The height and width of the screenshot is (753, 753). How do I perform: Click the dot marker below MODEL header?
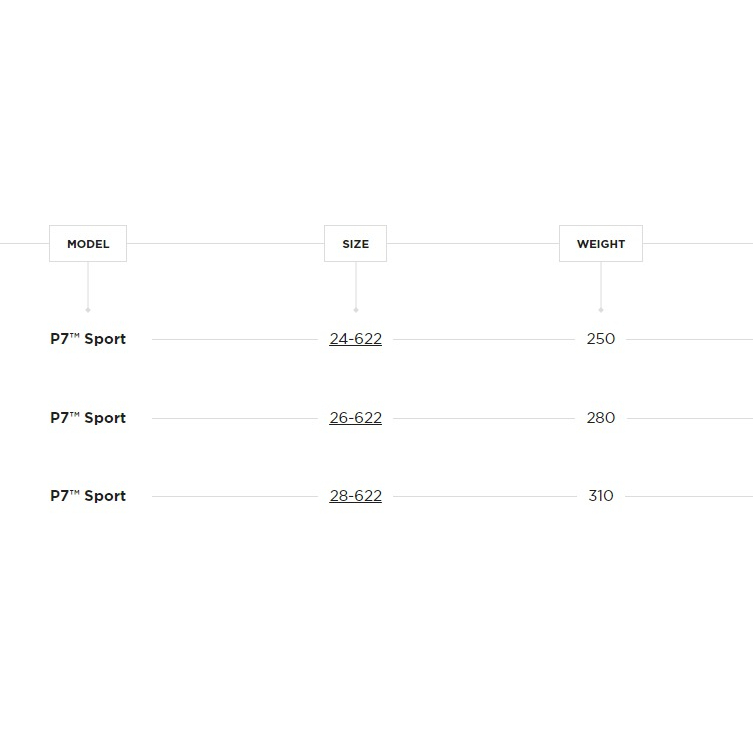(88, 310)
